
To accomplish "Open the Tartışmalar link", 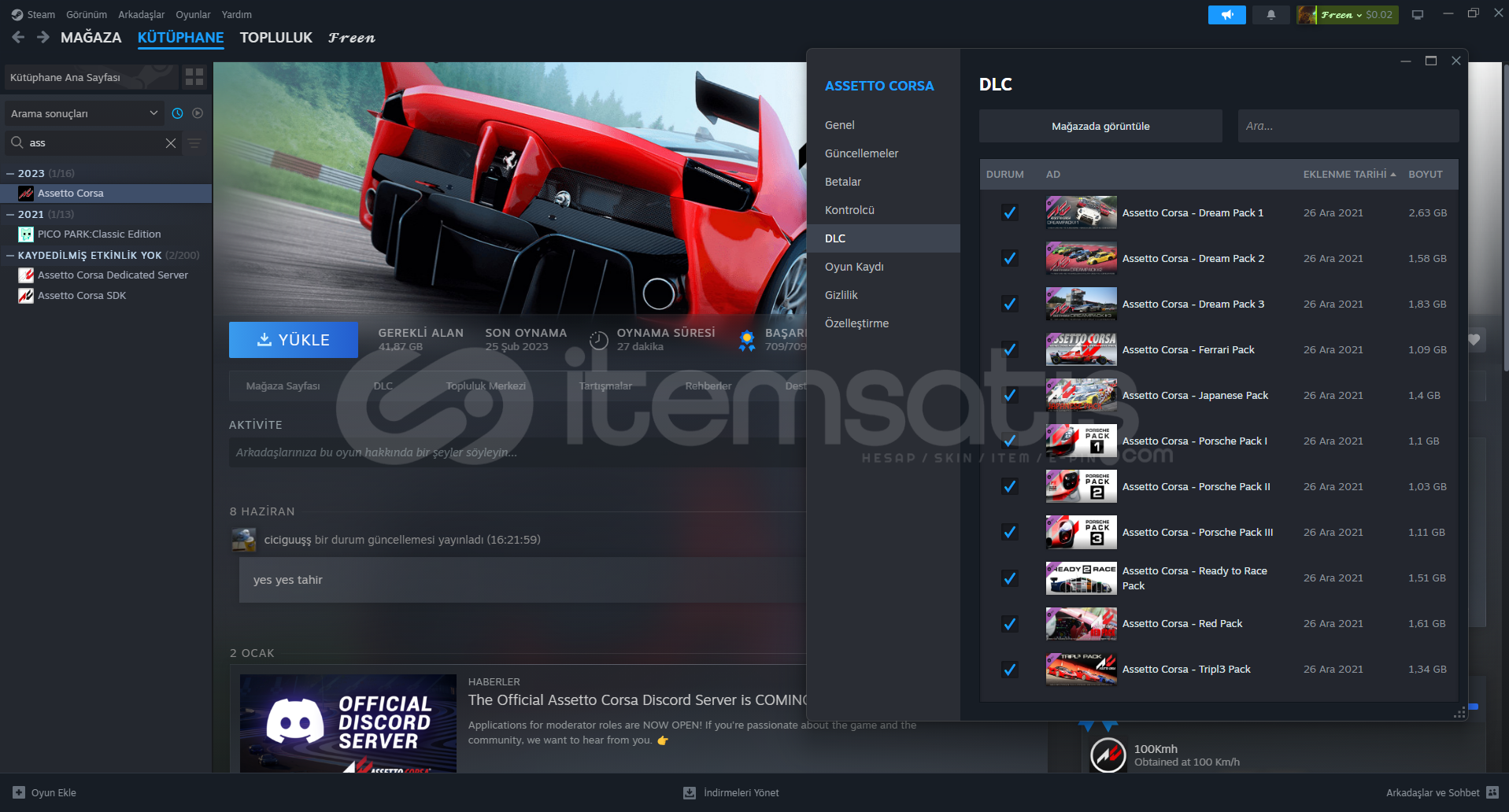I will tap(605, 386).
